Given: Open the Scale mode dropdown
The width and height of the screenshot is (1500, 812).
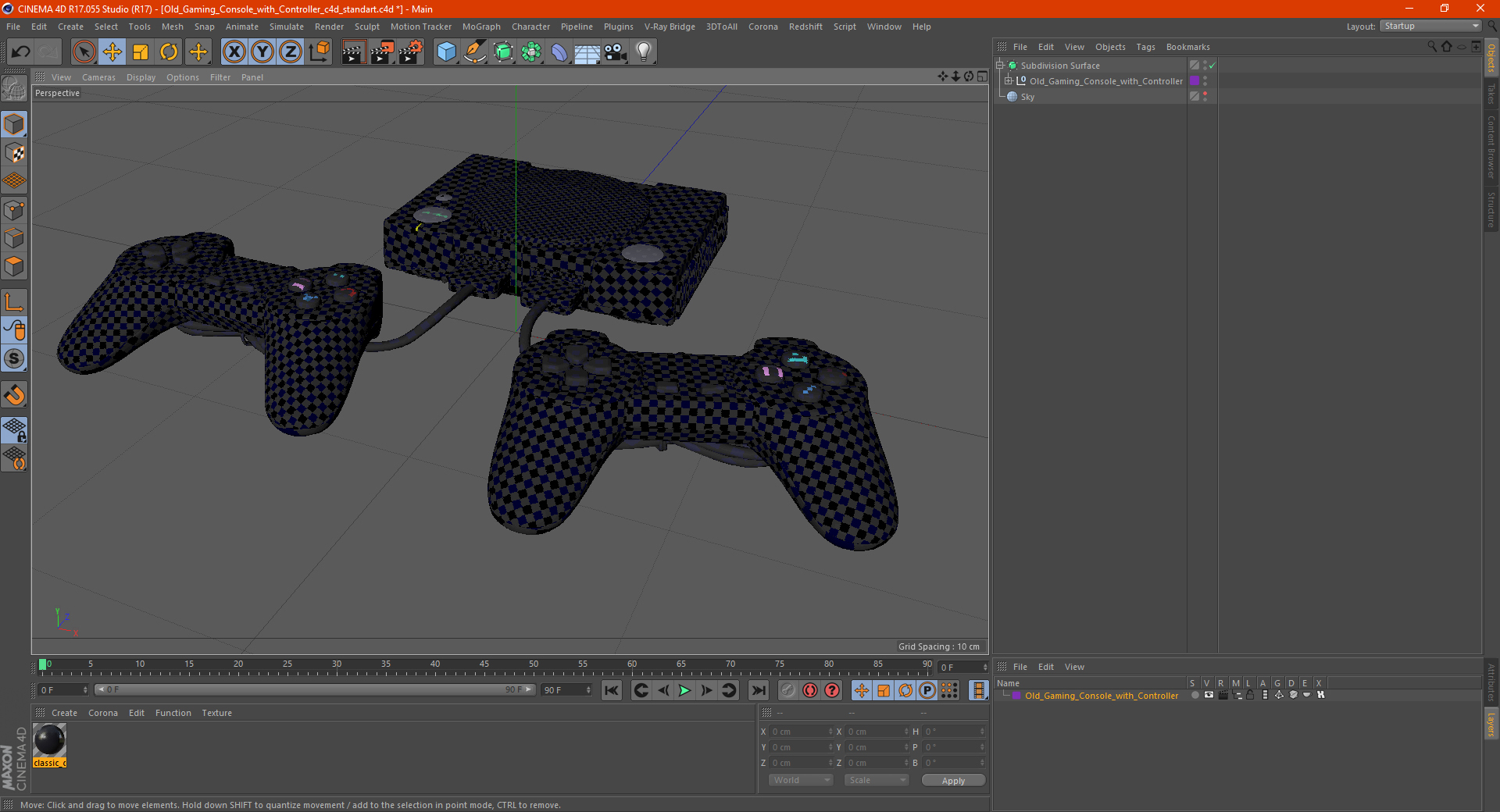Looking at the screenshot, I should click(877, 780).
